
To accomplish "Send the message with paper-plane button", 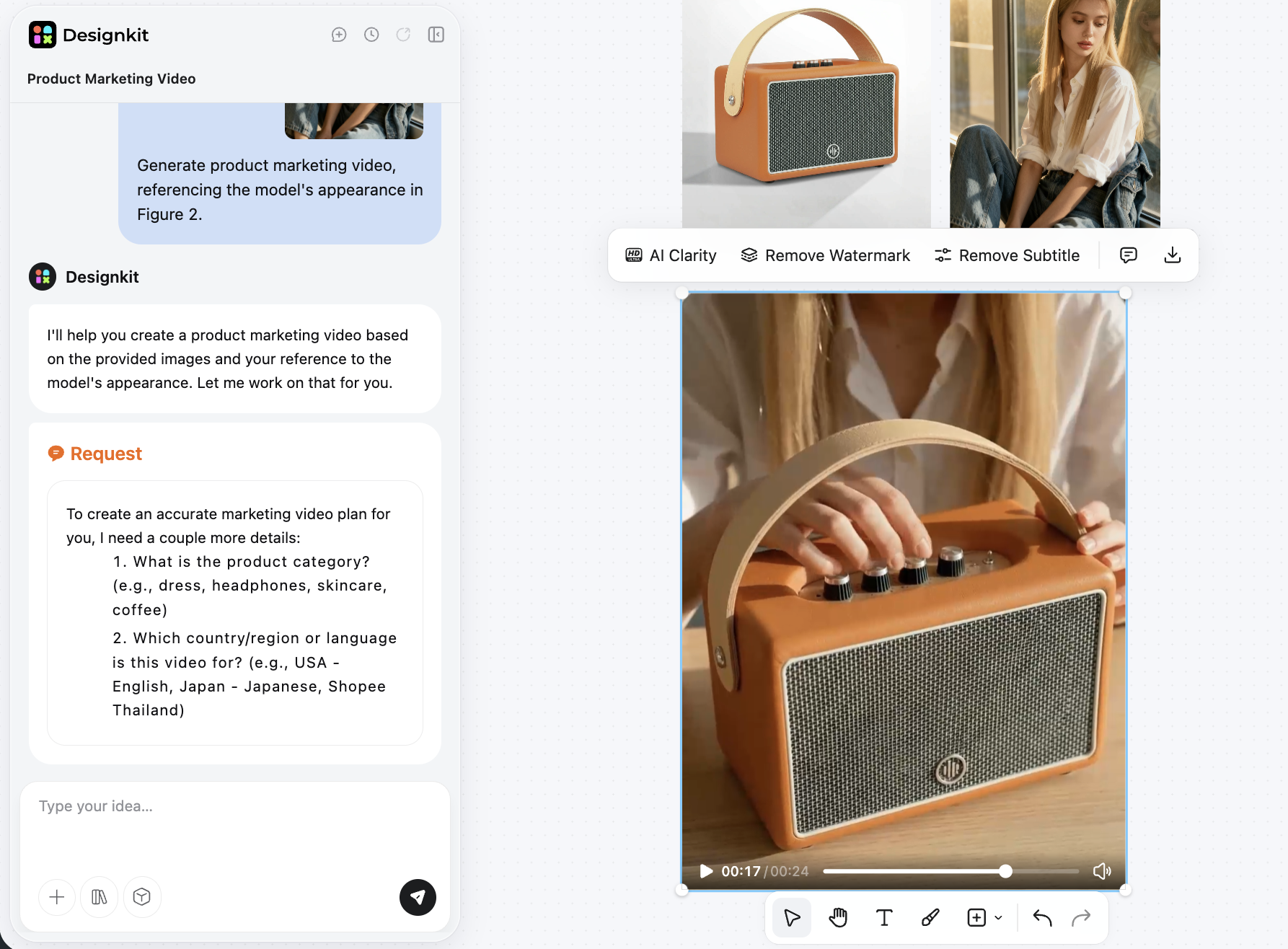I will click(x=418, y=897).
